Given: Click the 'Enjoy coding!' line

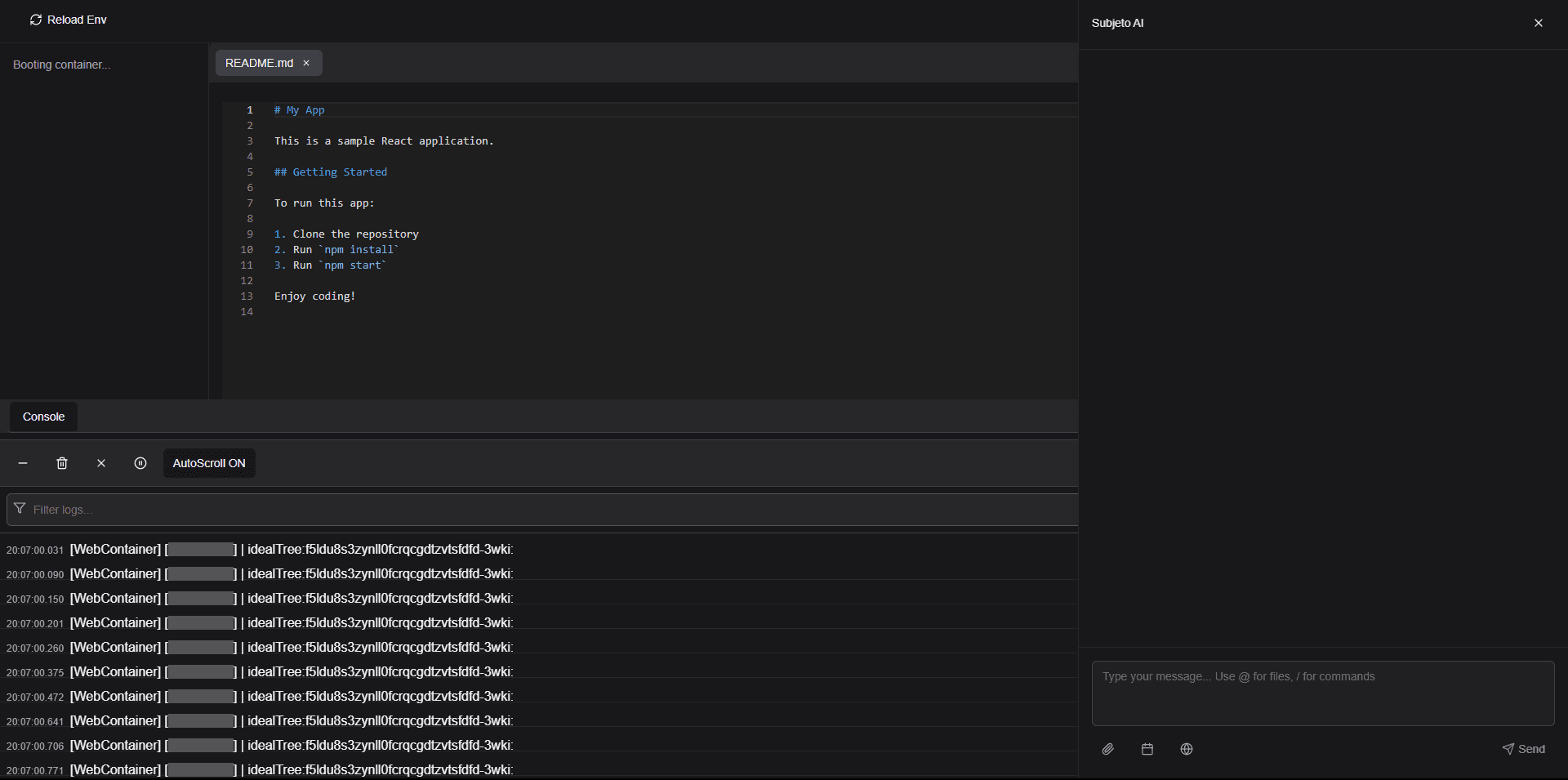Looking at the screenshot, I should [314, 296].
